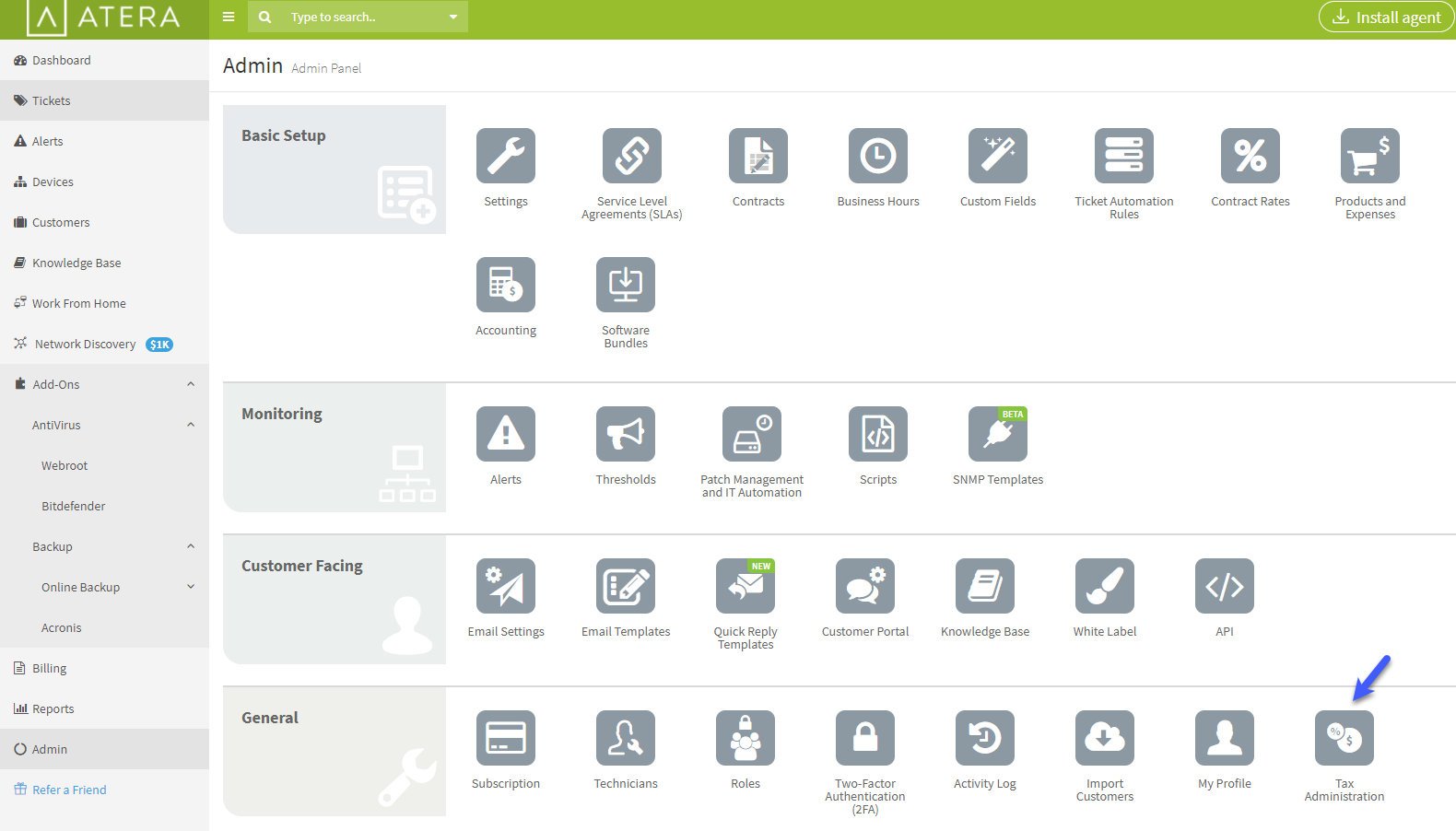Collapse the Backup submenu

click(x=191, y=546)
